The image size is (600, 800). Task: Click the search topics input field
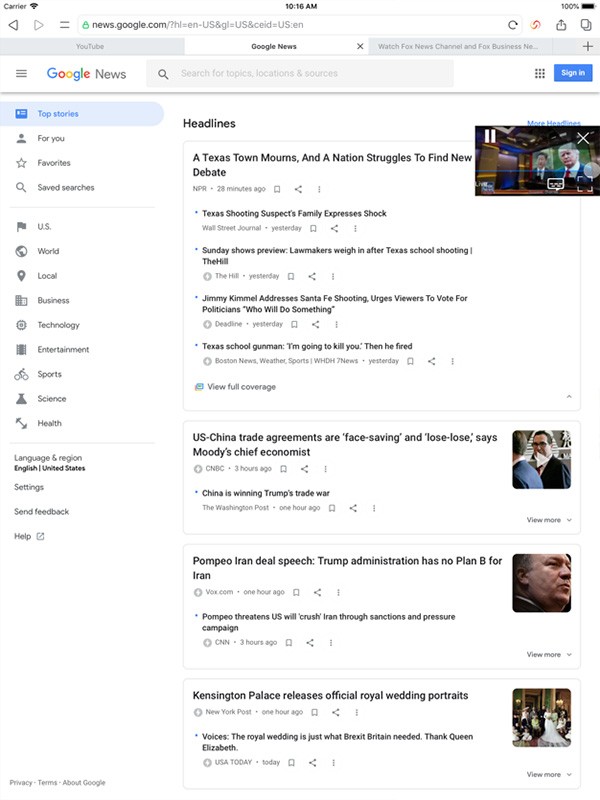click(310, 74)
